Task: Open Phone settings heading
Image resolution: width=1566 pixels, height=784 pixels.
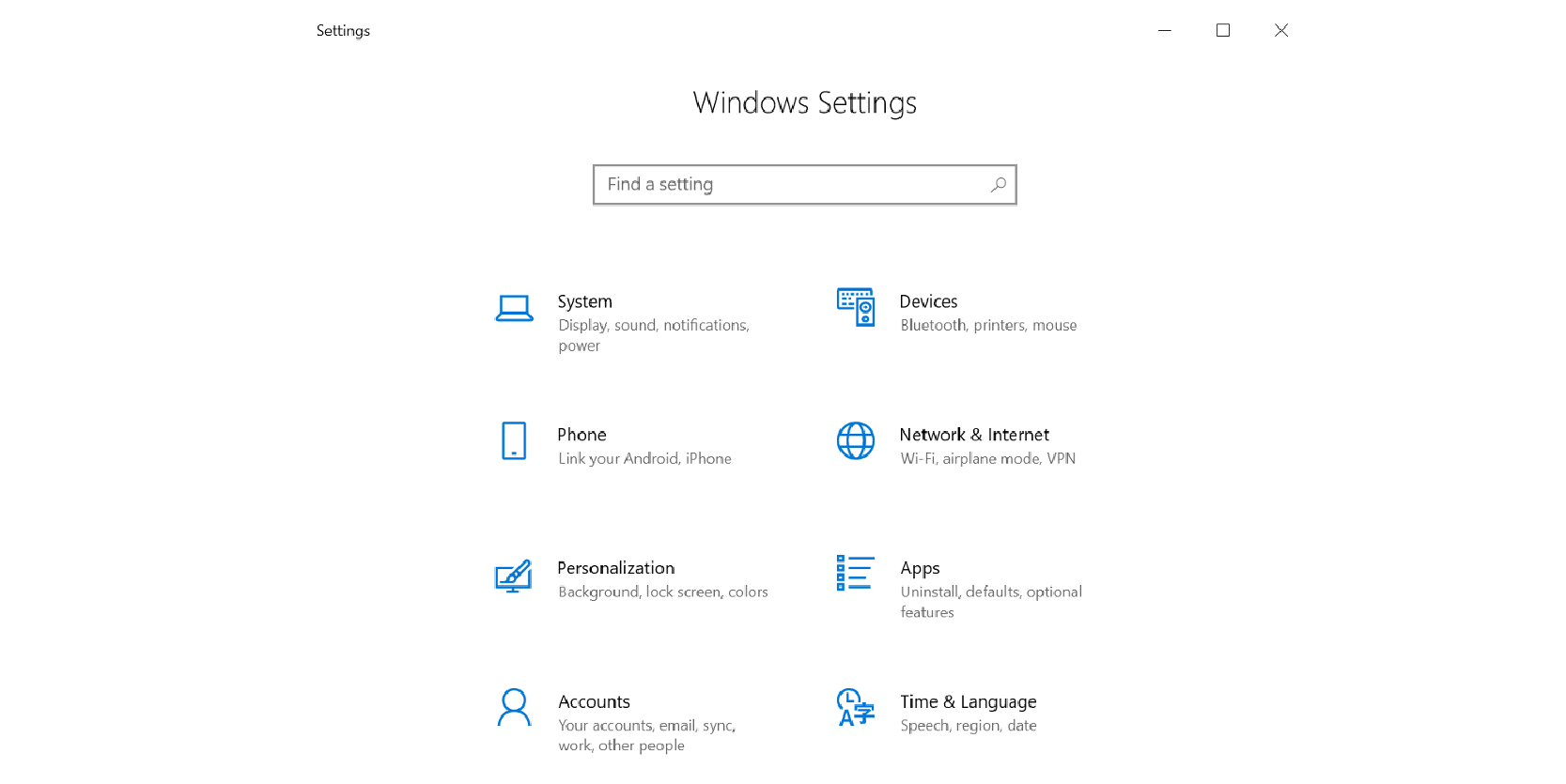Action: pos(581,435)
